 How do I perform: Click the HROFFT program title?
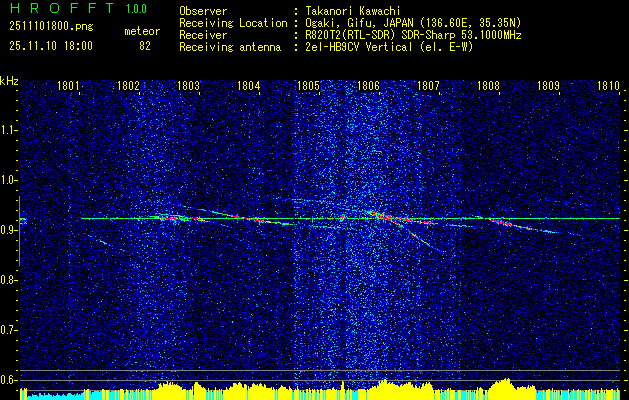coord(61,8)
